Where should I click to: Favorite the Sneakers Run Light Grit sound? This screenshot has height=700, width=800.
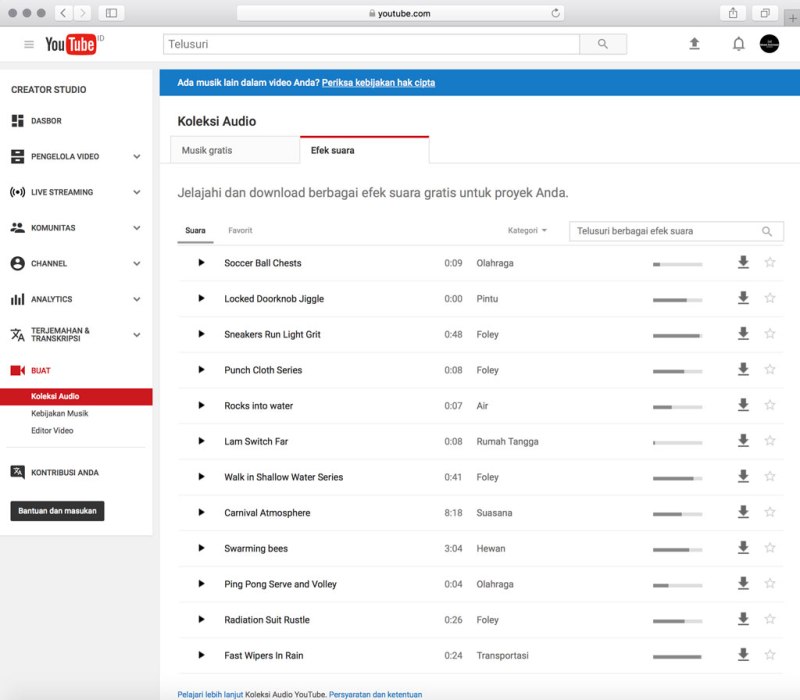click(770, 334)
